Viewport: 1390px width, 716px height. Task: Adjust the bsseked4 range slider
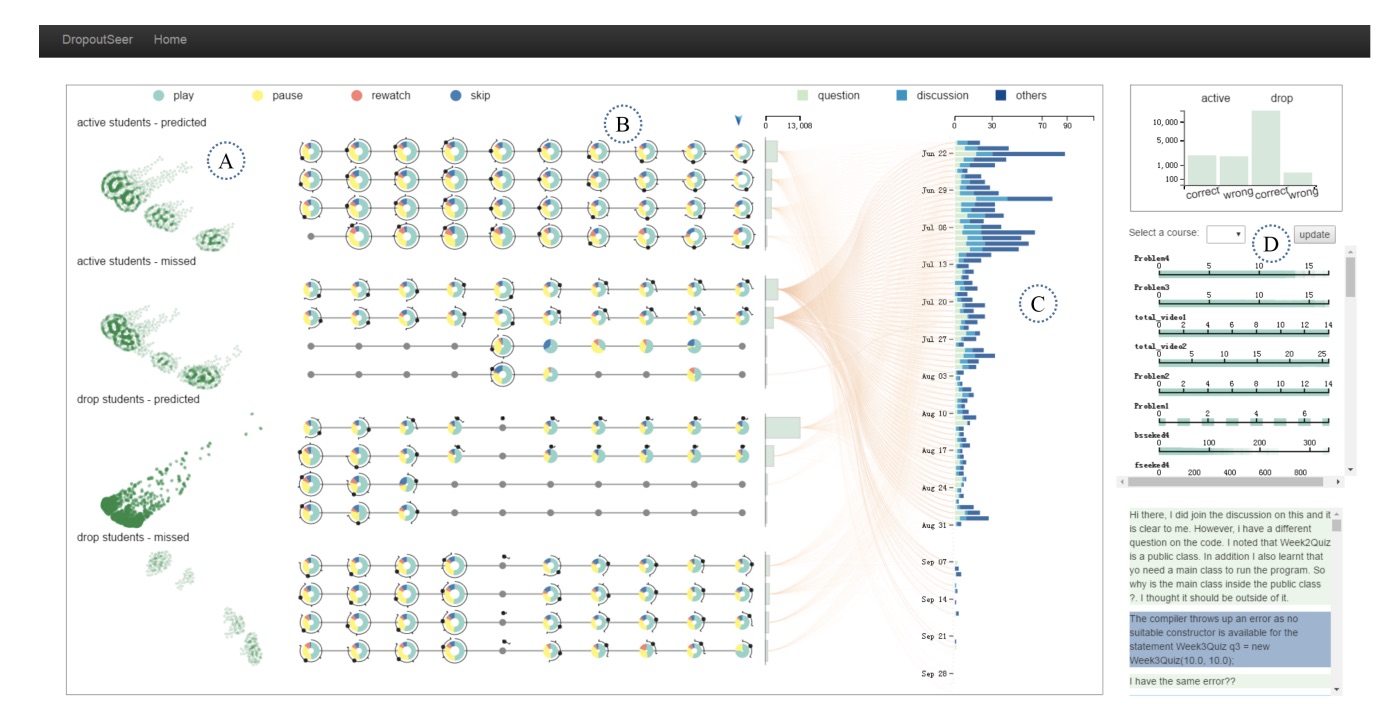pos(1243,451)
